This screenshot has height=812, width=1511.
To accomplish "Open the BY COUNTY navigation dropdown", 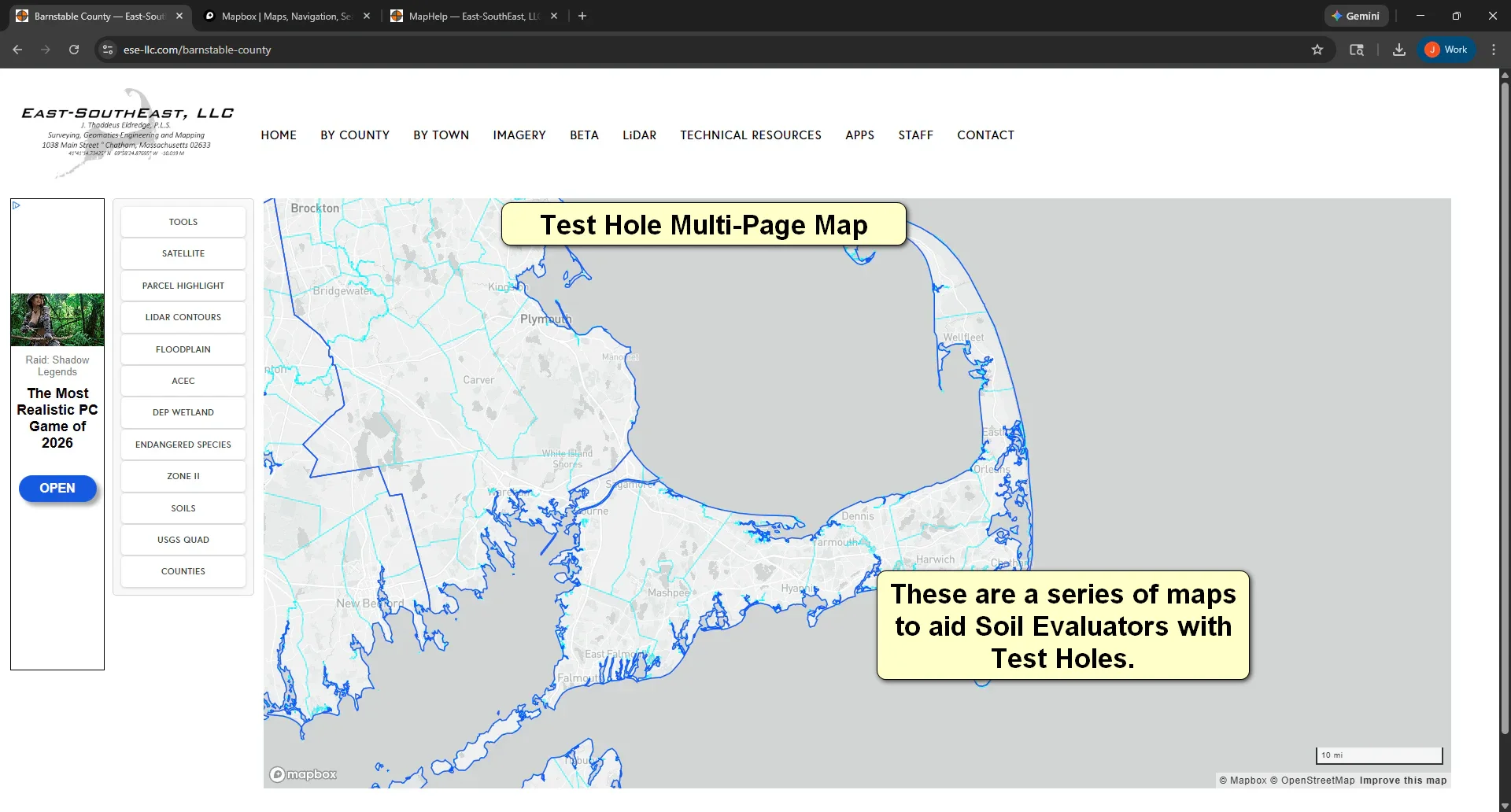I will coord(355,135).
